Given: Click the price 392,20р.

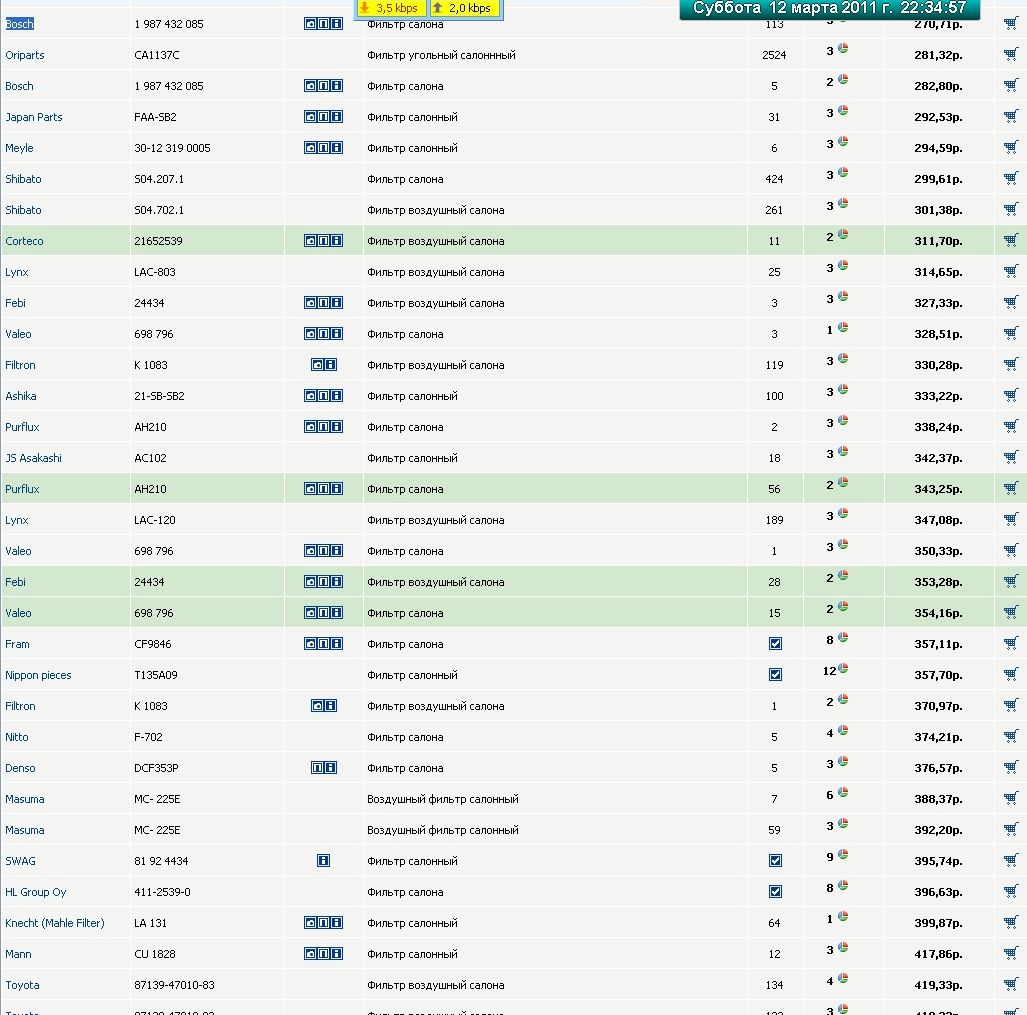Looking at the screenshot, I should (x=938, y=830).
